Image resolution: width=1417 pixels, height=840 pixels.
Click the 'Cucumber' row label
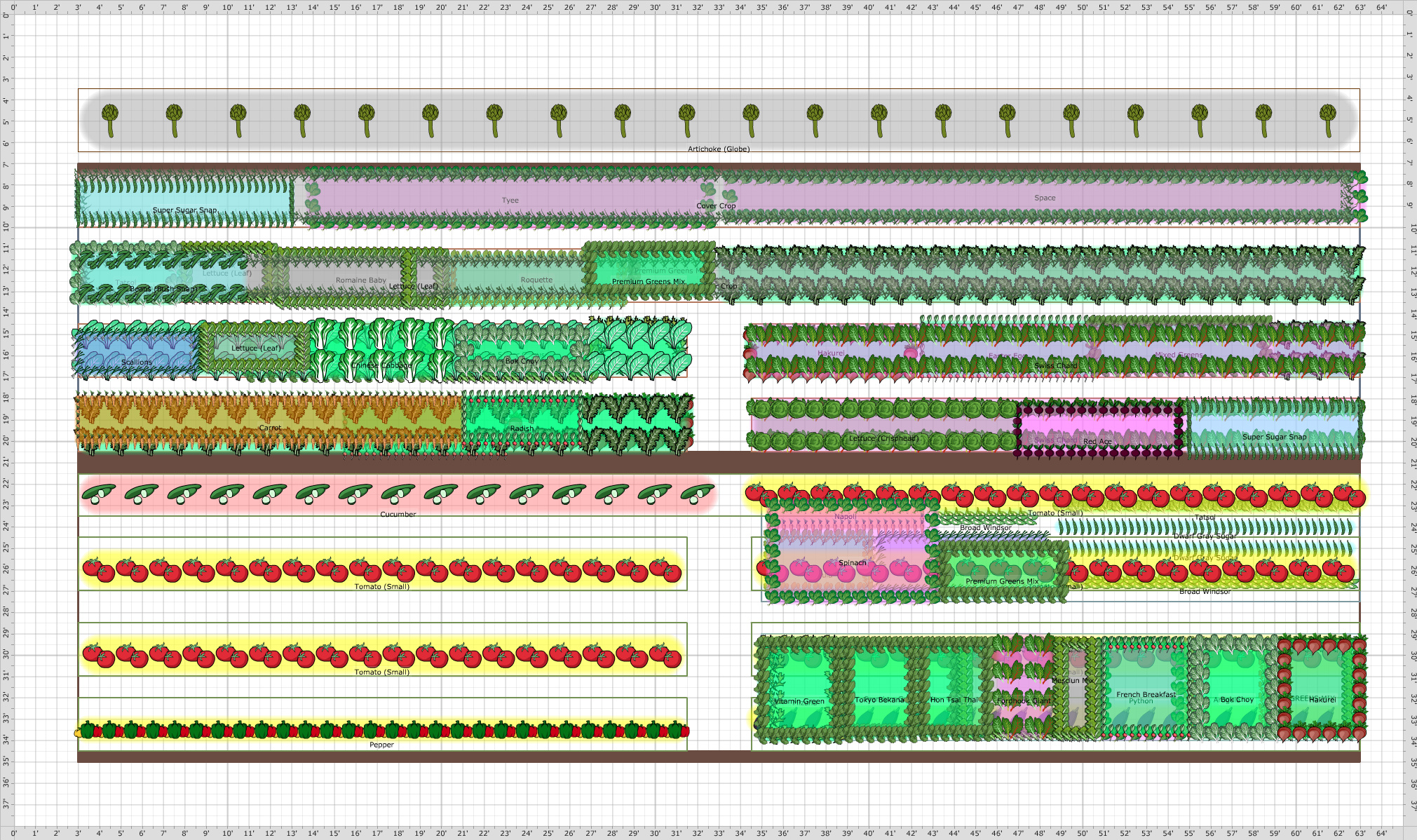[398, 515]
